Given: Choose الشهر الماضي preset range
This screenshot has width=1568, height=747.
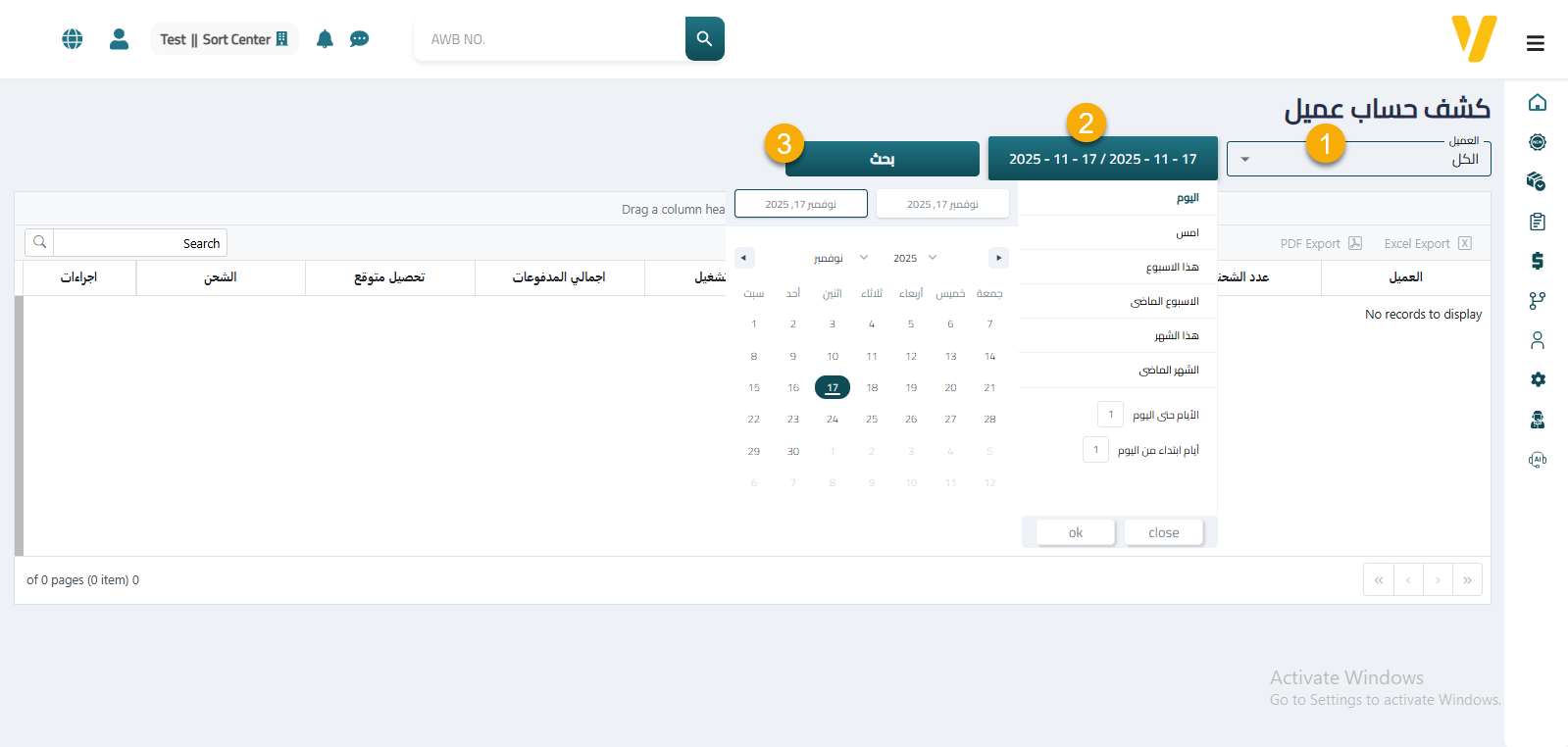Looking at the screenshot, I should coord(1168,371).
